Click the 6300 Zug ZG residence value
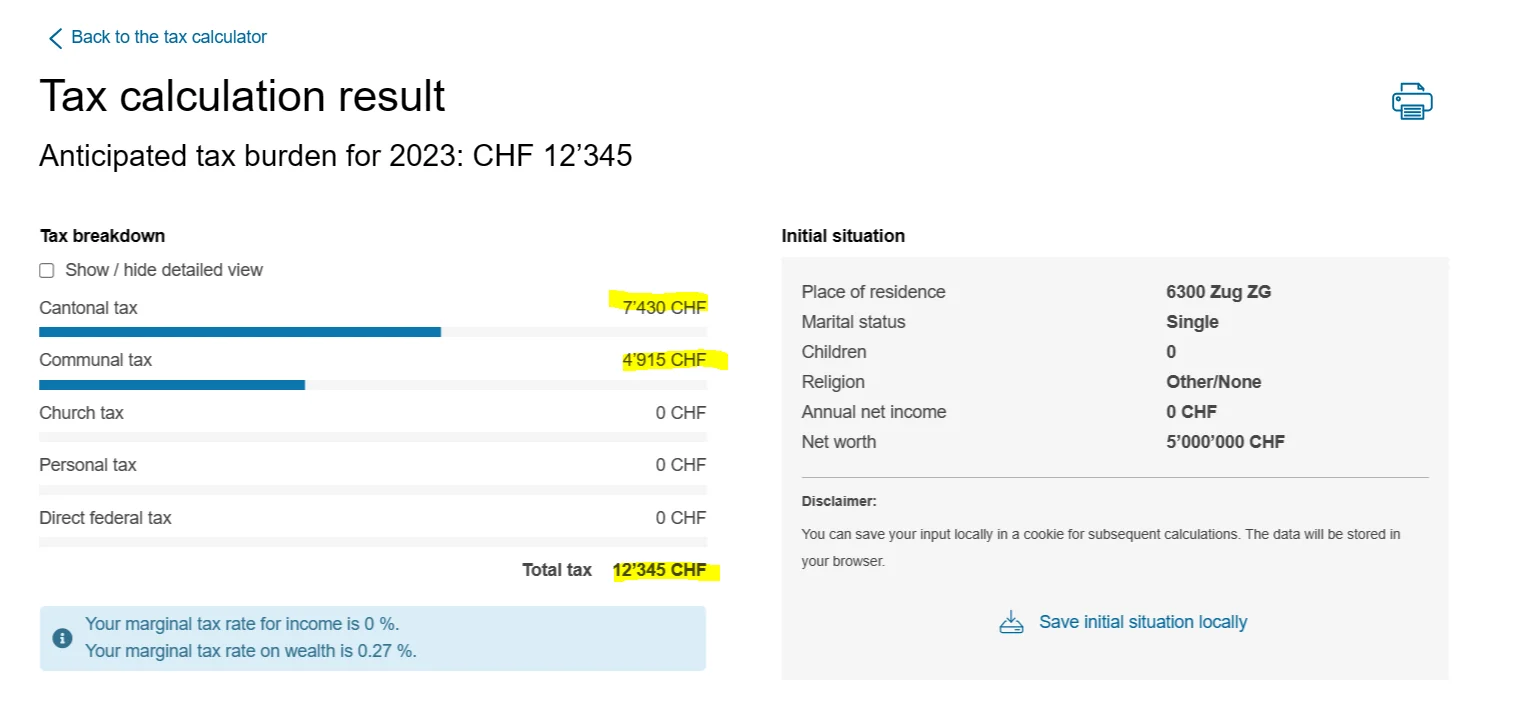1516x703 pixels. [x=1219, y=292]
